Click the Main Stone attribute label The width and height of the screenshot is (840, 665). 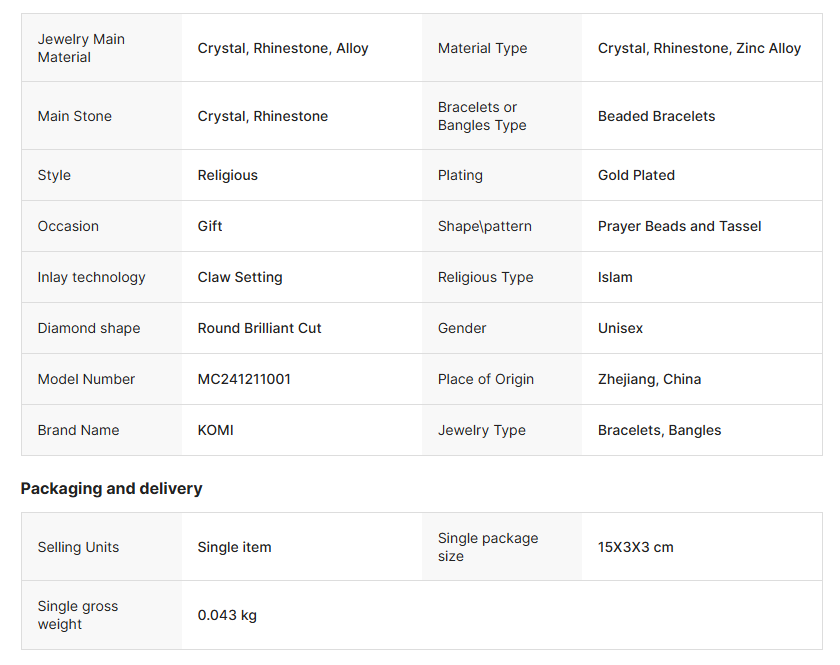click(x=75, y=116)
